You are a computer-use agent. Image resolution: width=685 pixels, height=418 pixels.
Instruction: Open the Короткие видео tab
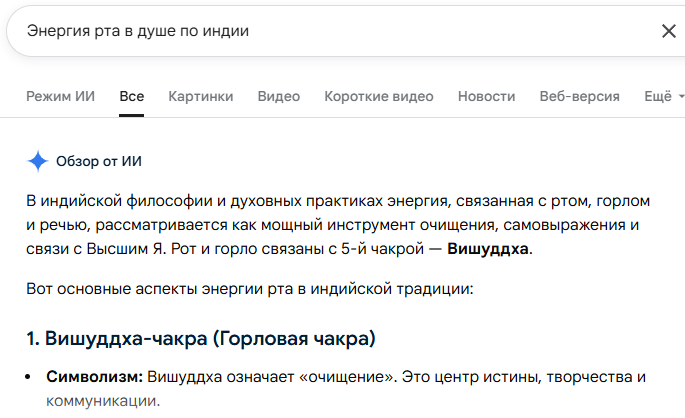[x=379, y=97]
